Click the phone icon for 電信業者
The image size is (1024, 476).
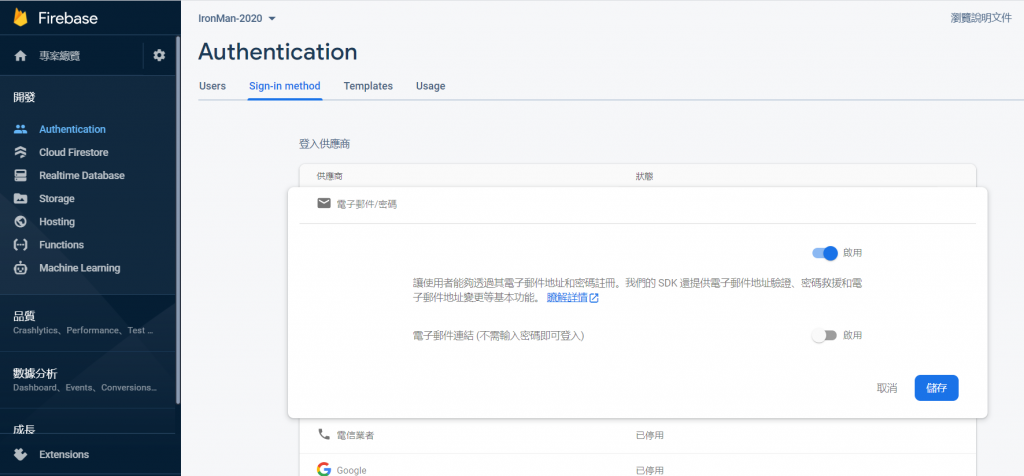click(324, 434)
